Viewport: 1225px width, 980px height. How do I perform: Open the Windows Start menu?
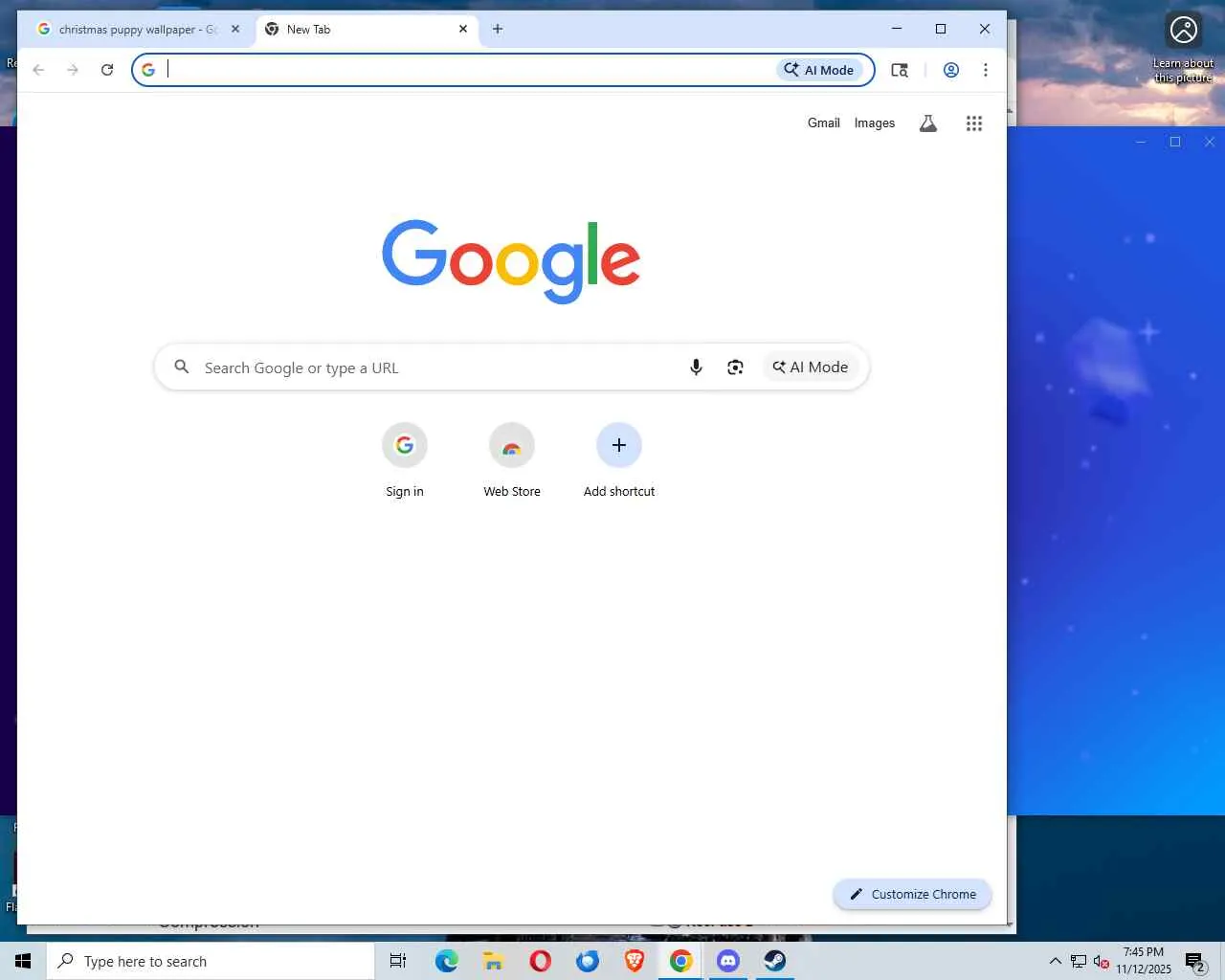pos(23,961)
